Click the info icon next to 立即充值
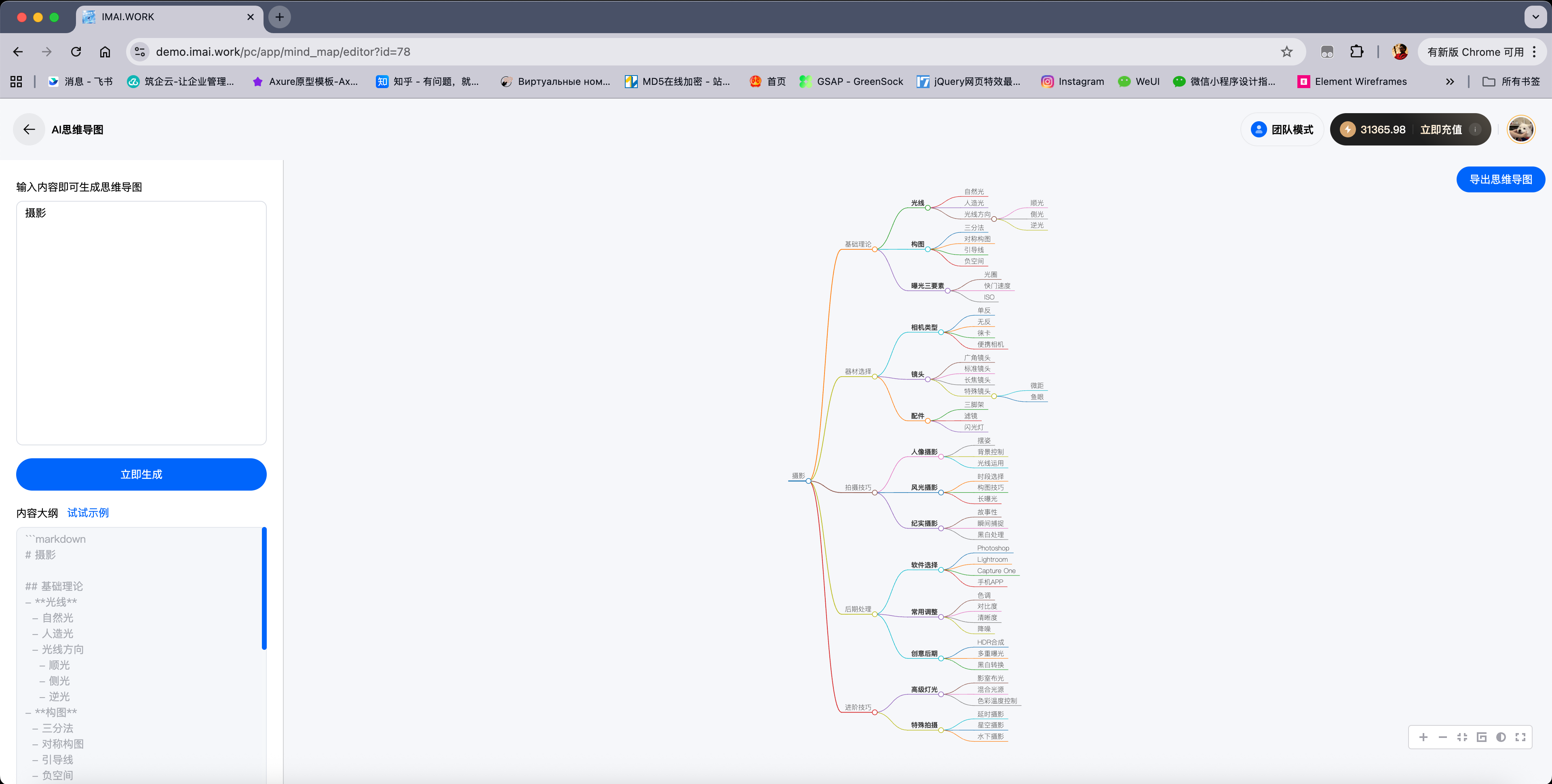 tap(1475, 130)
